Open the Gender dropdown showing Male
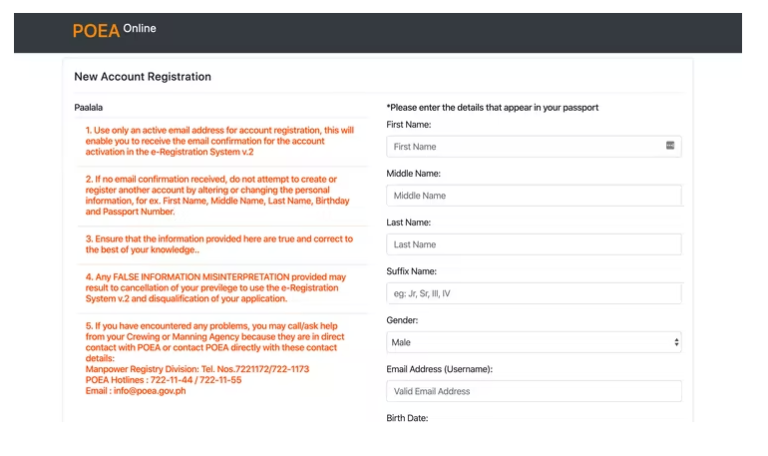Image resolution: width=768 pixels, height=456 pixels. coord(533,342)
